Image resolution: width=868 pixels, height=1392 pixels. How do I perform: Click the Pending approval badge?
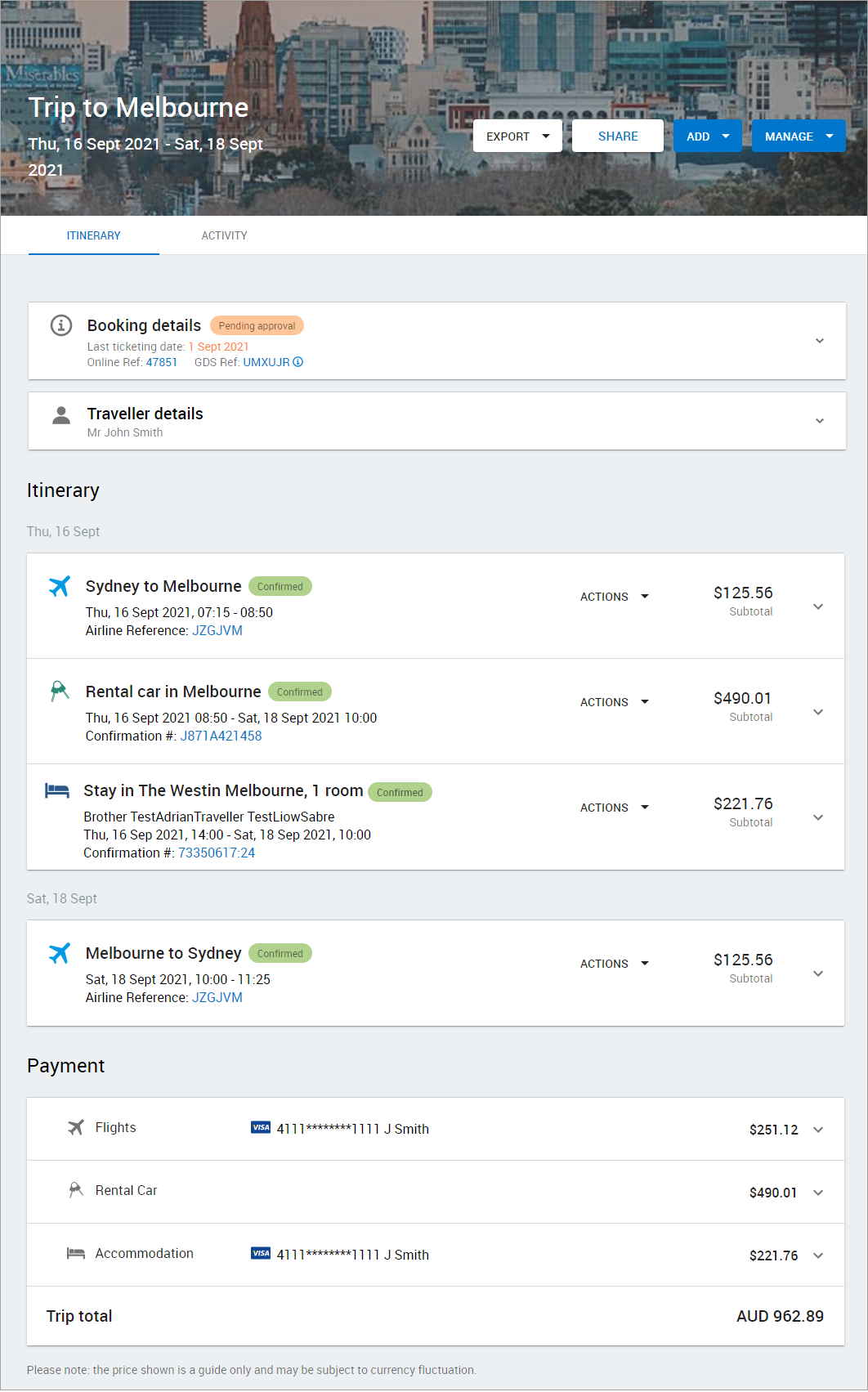coord(257,325)
